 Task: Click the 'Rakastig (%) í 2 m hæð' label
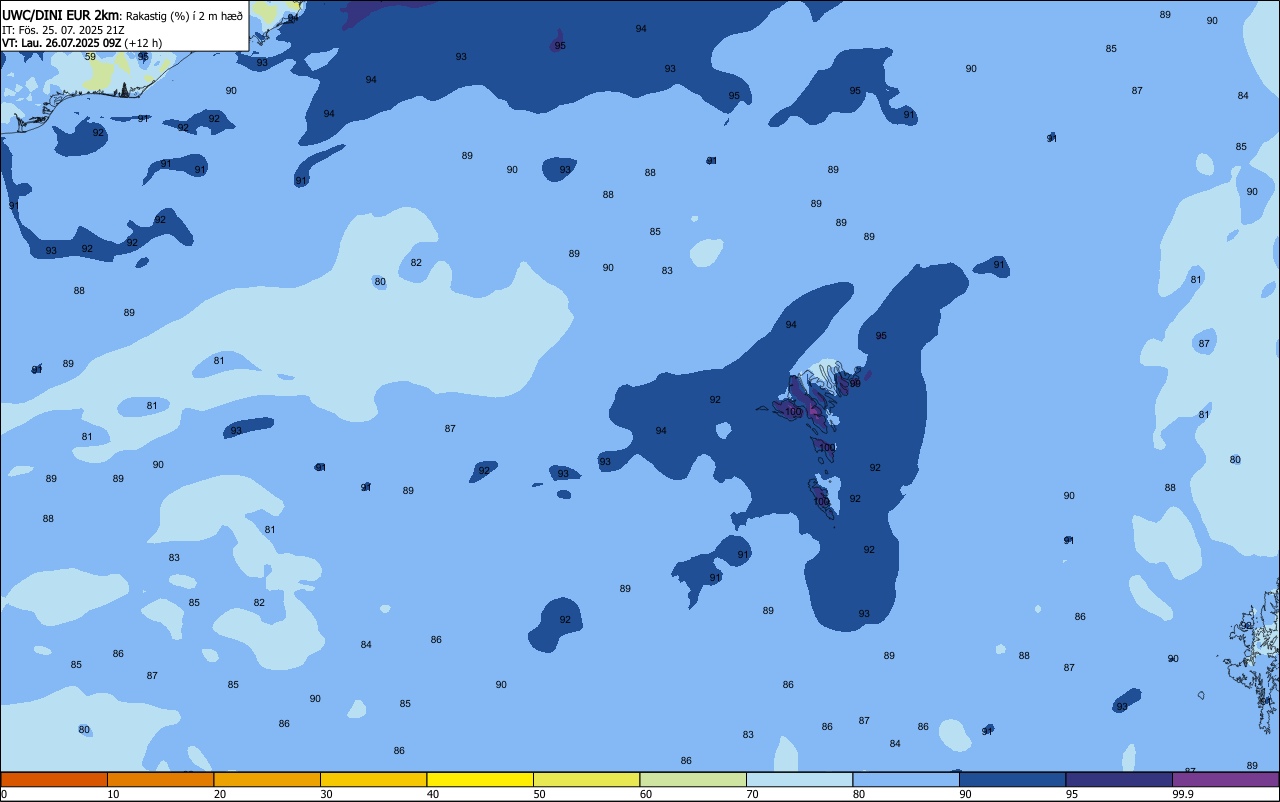pos(182,15)
